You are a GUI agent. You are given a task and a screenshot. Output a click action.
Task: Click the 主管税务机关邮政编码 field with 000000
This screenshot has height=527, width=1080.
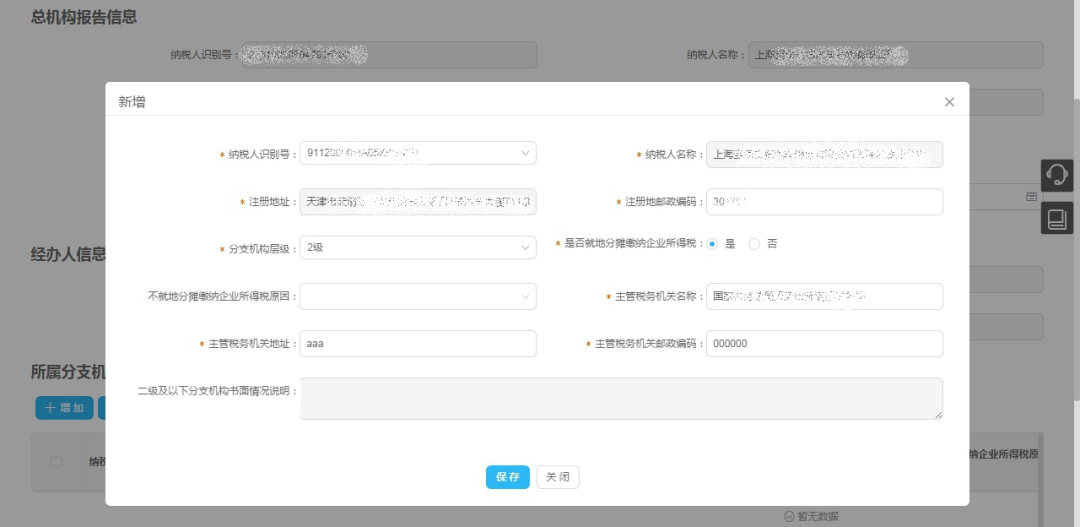point(823,344)
